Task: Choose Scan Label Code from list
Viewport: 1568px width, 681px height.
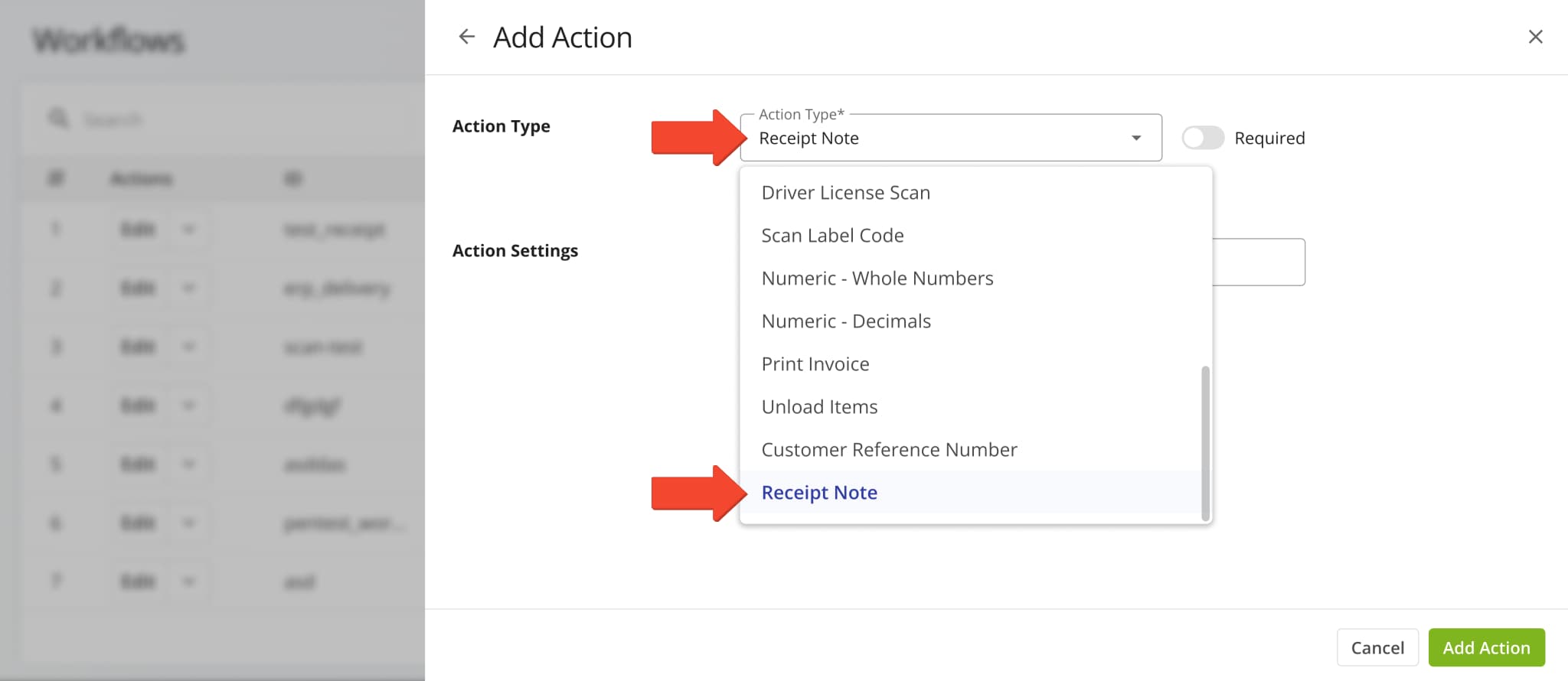Action: click(832, 236)
